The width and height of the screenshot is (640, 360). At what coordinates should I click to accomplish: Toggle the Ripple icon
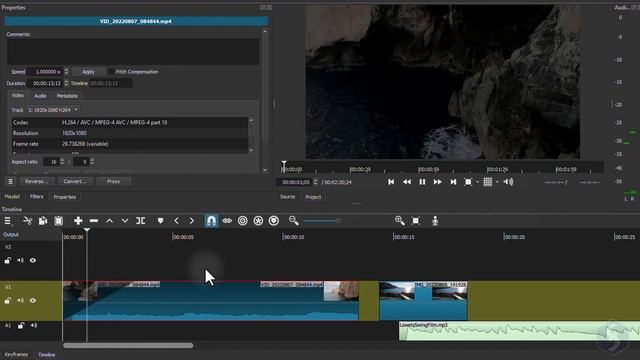(242, 221)
